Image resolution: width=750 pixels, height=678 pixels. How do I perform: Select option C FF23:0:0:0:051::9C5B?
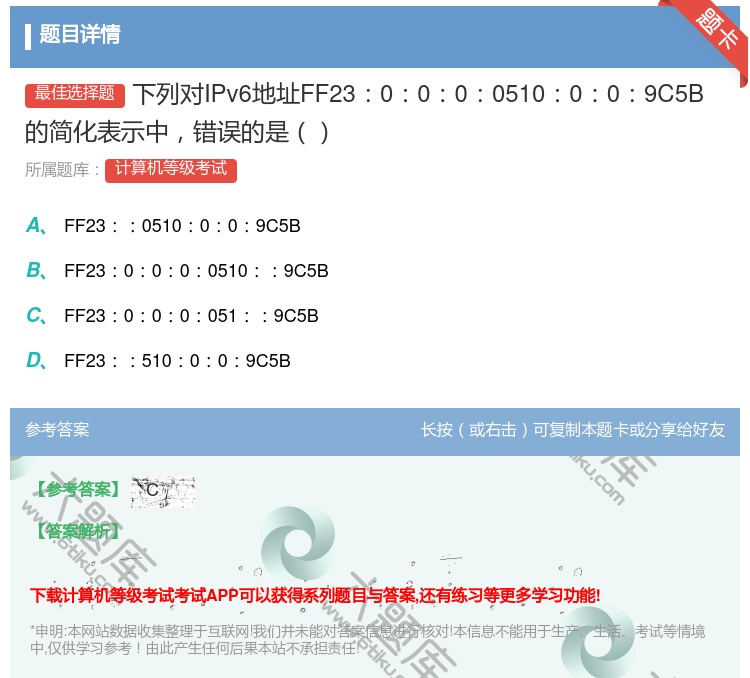pos(173,316)
